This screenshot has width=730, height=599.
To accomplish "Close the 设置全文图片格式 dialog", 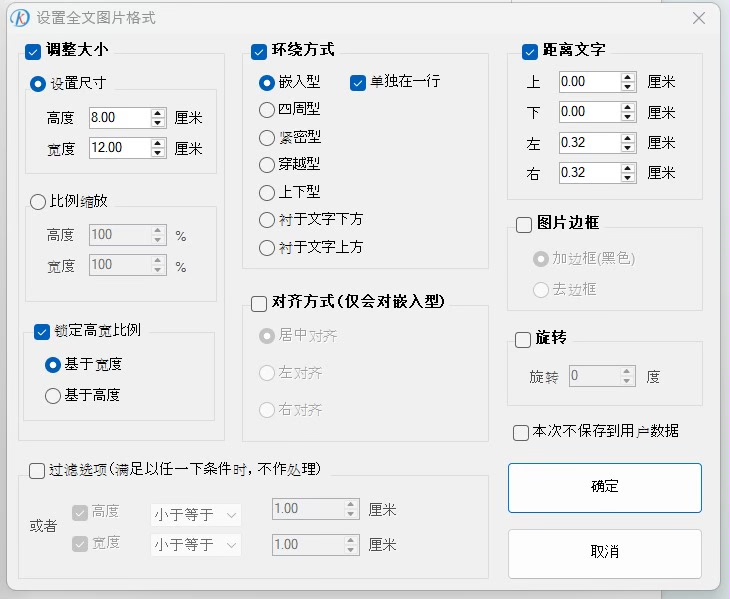I will click(x=698, y=18).
